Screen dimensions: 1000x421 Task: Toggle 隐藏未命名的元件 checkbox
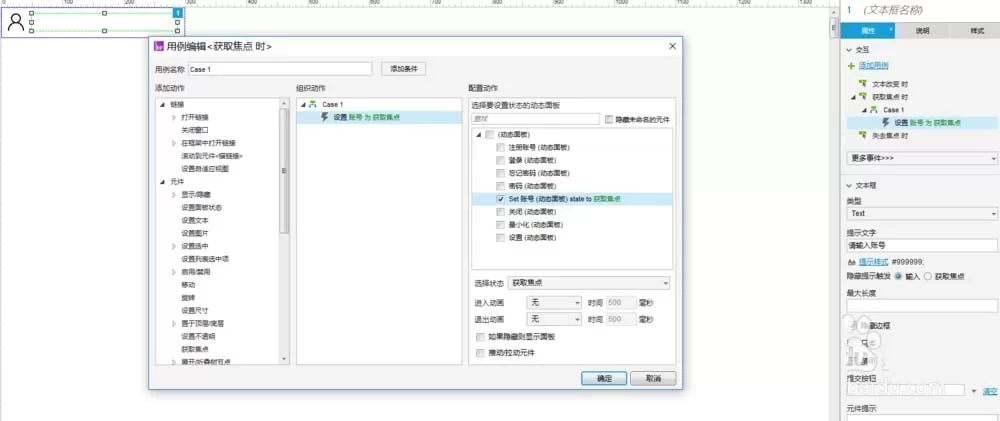(608, 119)
